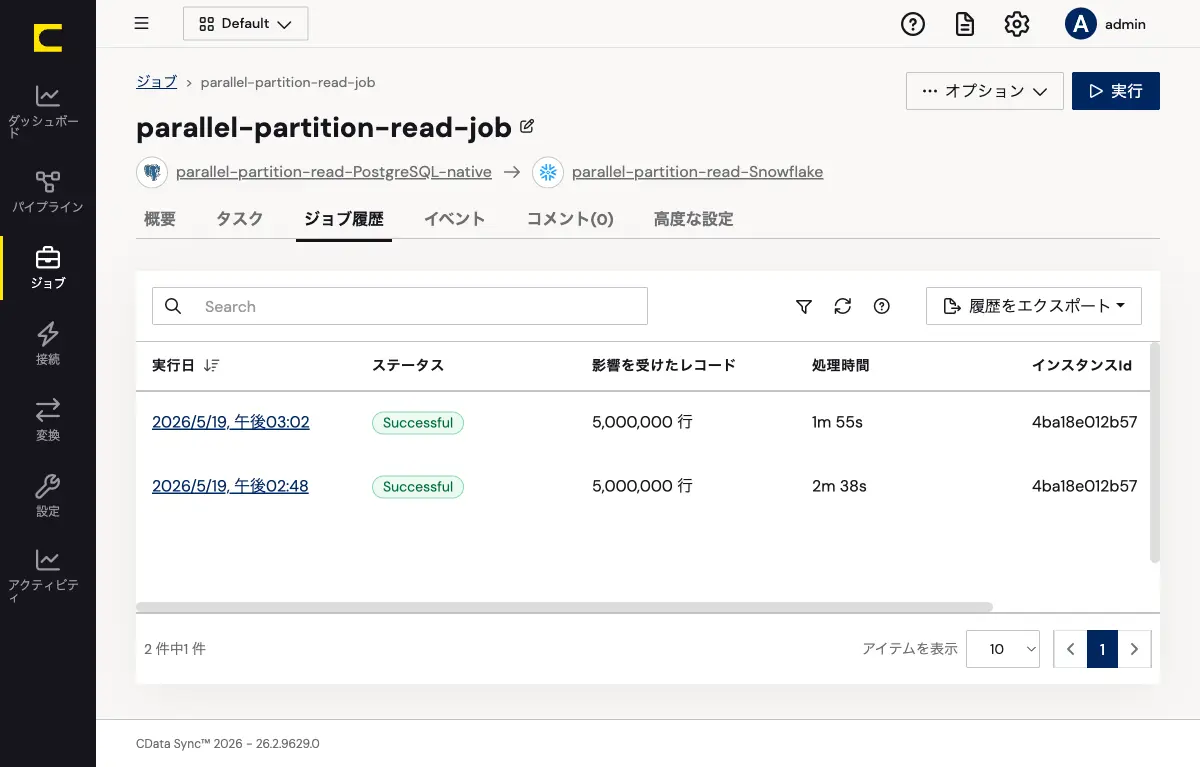Go to next page arrow
Screen dimensions: 1200x767
[x=1134, y=649]
